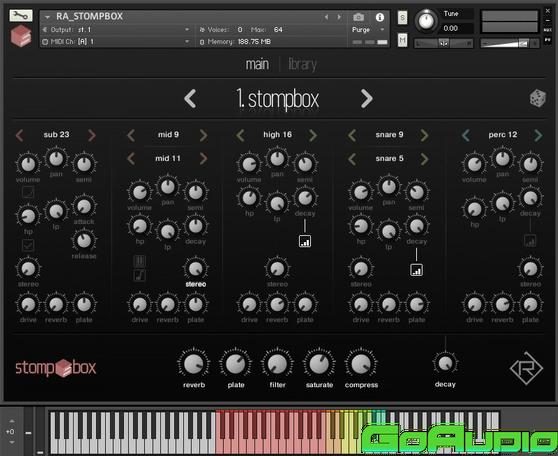Viewport: 558px width, 456px height.
Task: Select next mid 9 sample arrow
Action: 203,135
